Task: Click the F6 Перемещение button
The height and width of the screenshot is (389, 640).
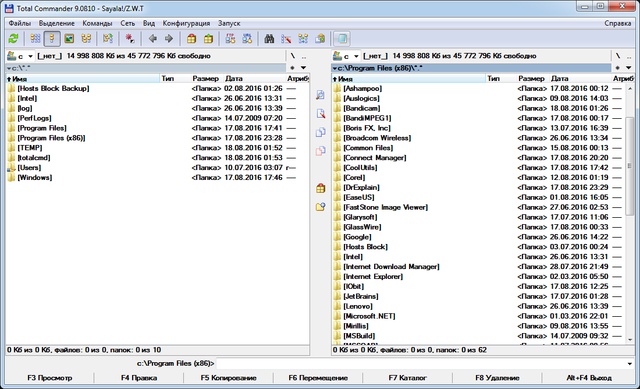Action: (x=318, y=378)
